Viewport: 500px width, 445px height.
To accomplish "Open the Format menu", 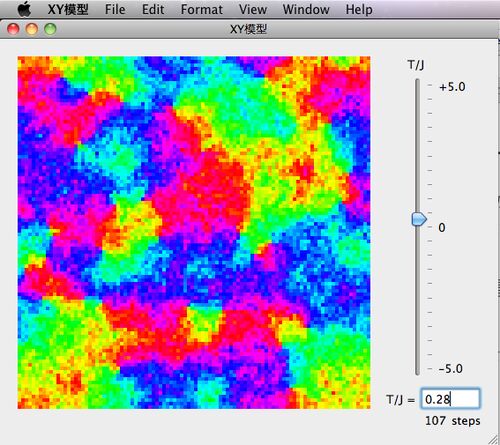I will pos(202,9).
